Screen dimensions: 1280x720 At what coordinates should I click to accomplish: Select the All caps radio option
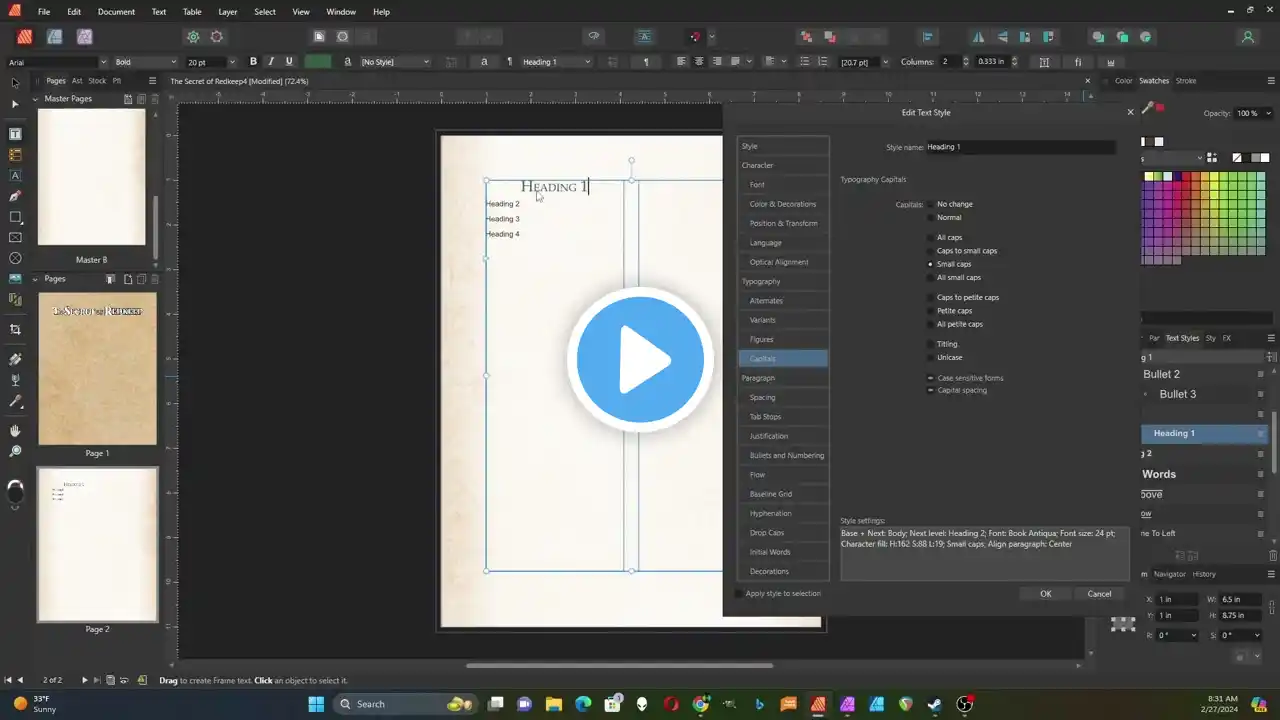click(x=931, y=238)
